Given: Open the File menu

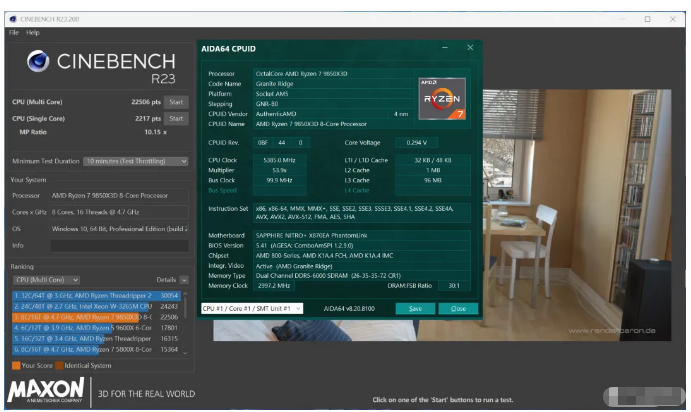Looking at the screenshot, I should tap(14, 32).
